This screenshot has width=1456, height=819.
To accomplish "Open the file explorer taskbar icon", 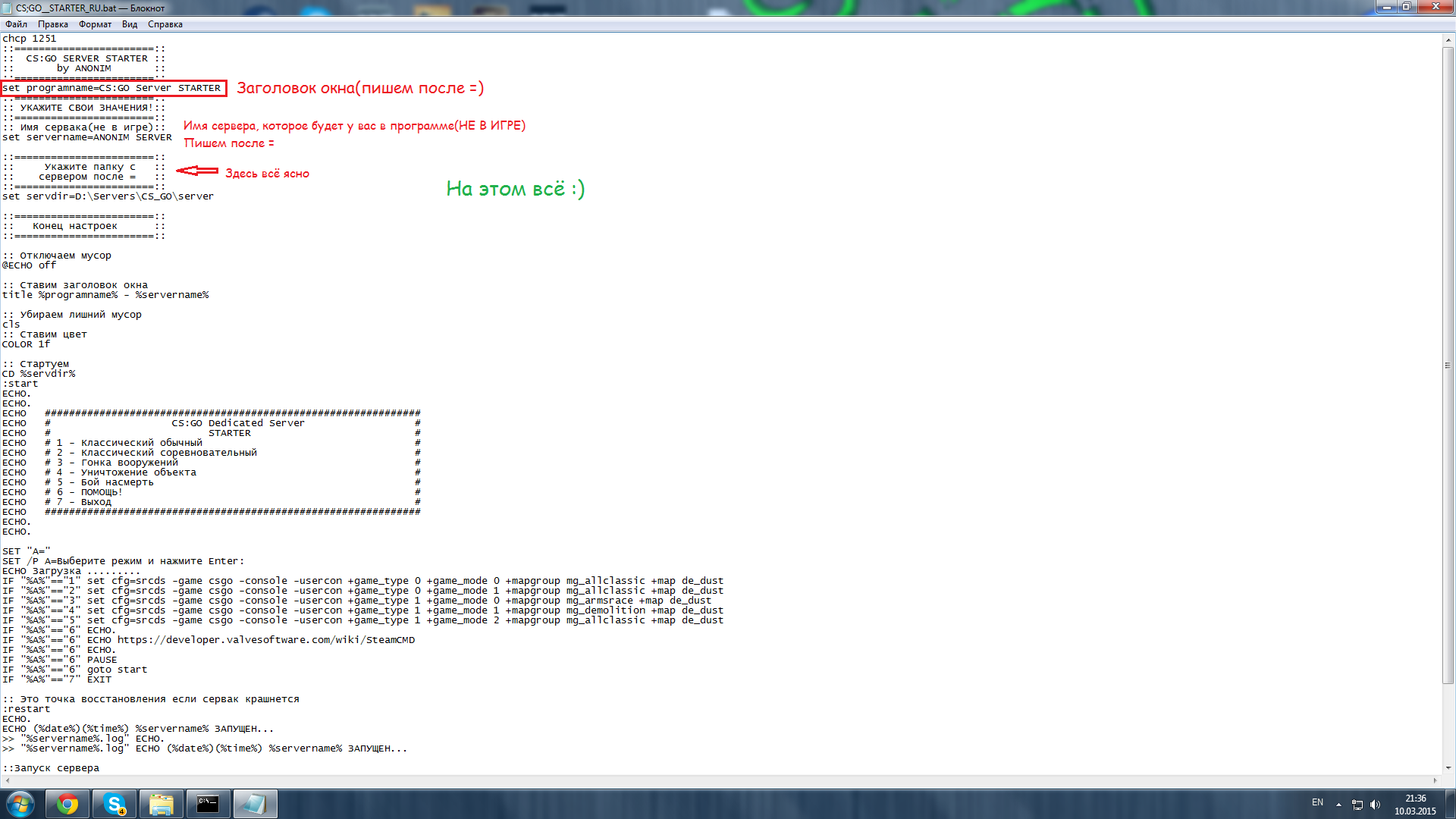I will tap(162, 804).
